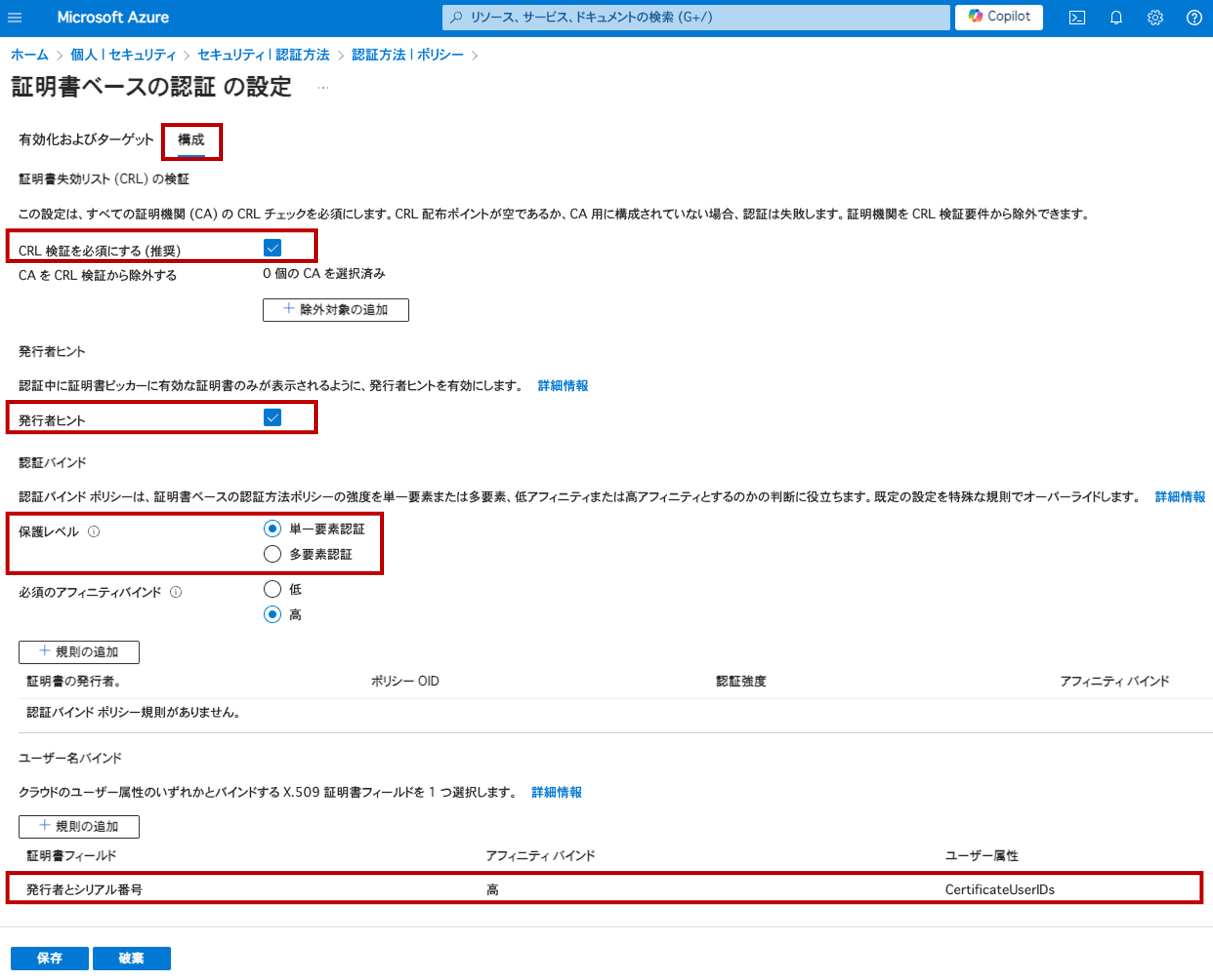The image size is (1213, 980).
Task: Open the notifications bell
Action: coord(1115,17)
